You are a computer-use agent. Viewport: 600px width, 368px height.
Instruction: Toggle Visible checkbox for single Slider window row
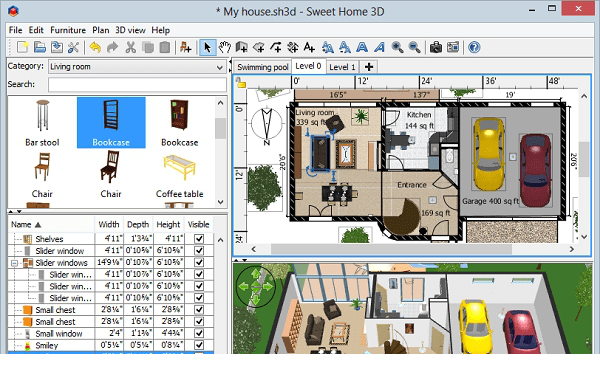coord(199,251)
